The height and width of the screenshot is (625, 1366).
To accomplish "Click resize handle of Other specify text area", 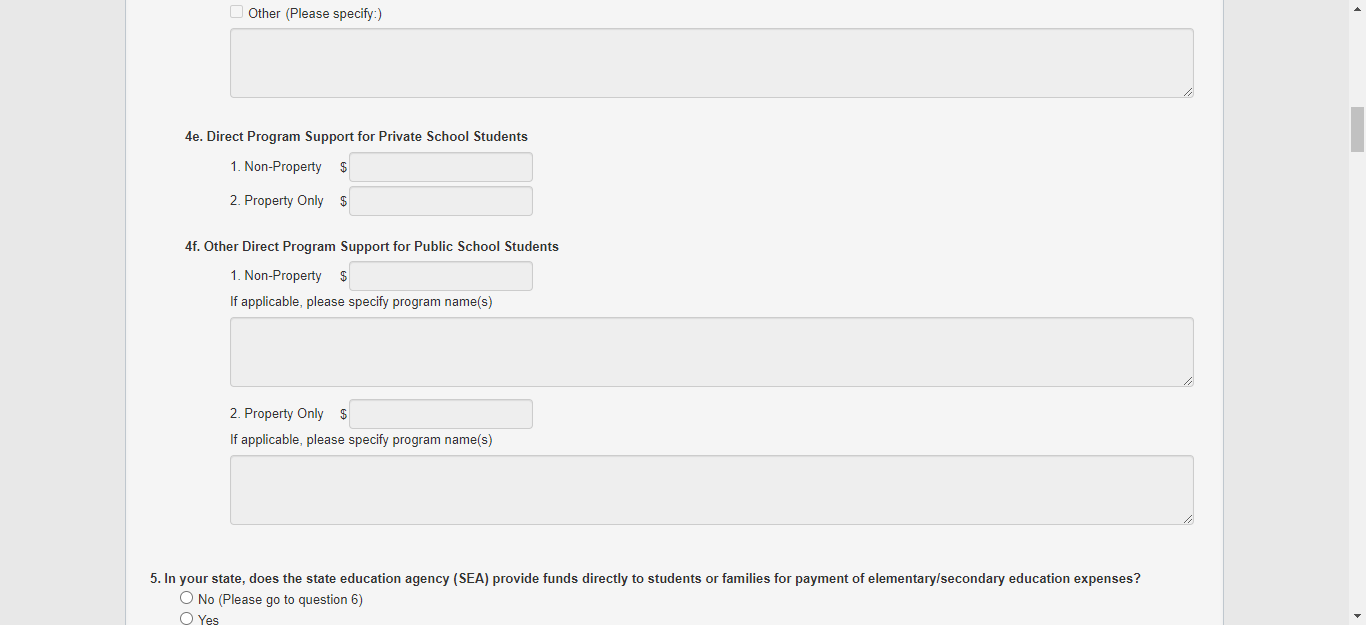I will [x=1188, y=92].
